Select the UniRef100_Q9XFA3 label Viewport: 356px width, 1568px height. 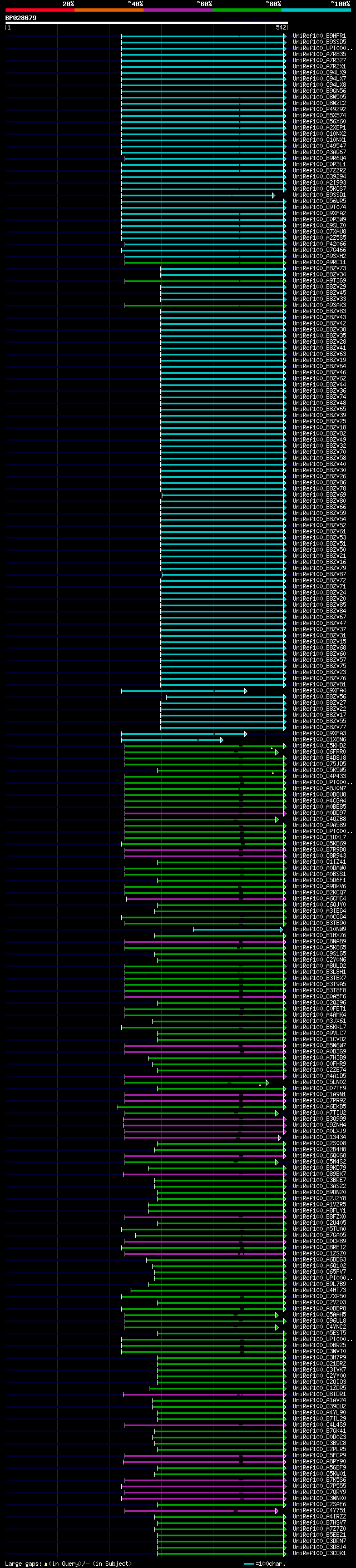pos(319,734)
